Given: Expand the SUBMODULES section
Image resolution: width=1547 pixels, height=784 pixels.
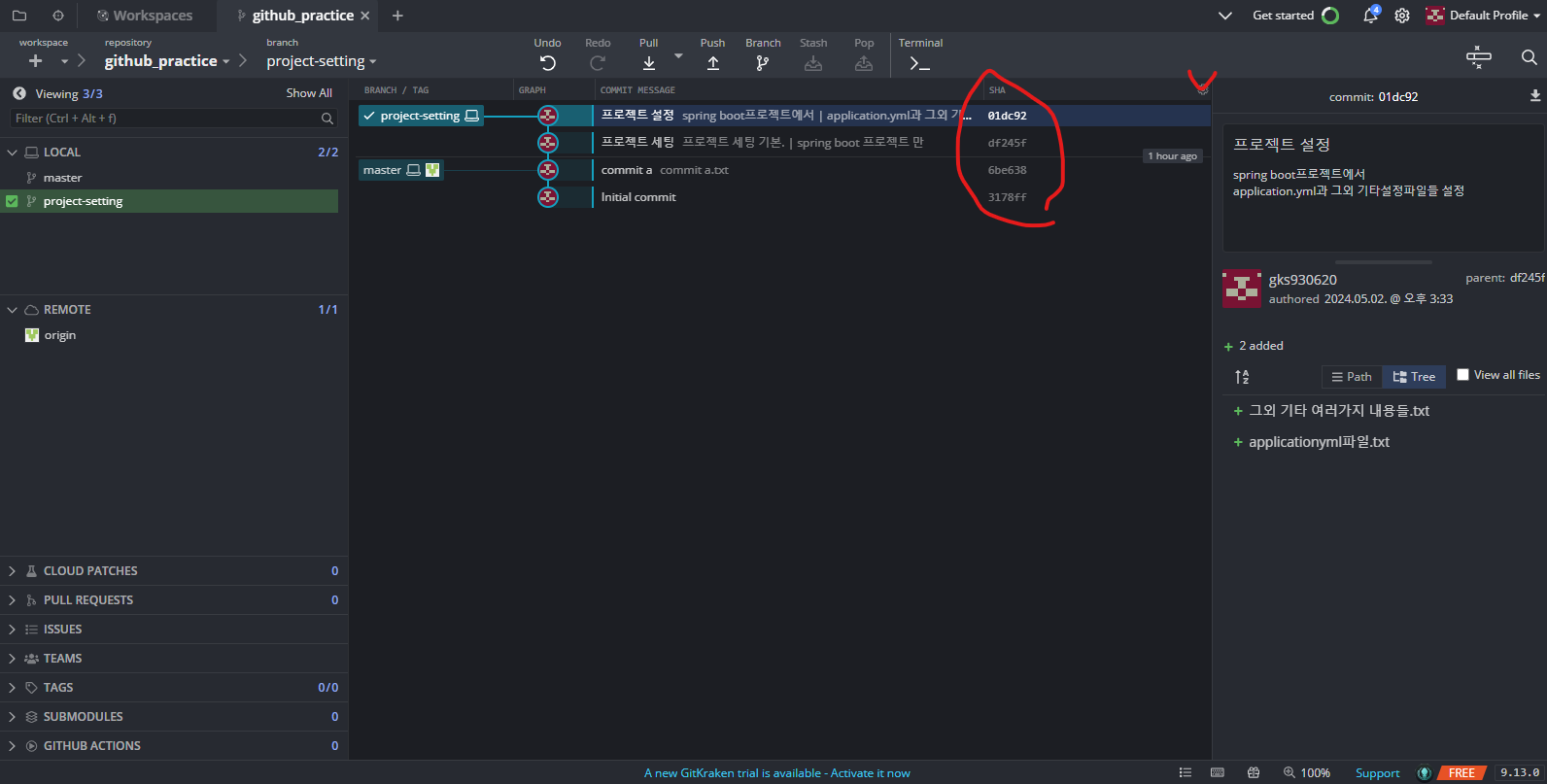Looking at the screenshot, I should point(13,717).
